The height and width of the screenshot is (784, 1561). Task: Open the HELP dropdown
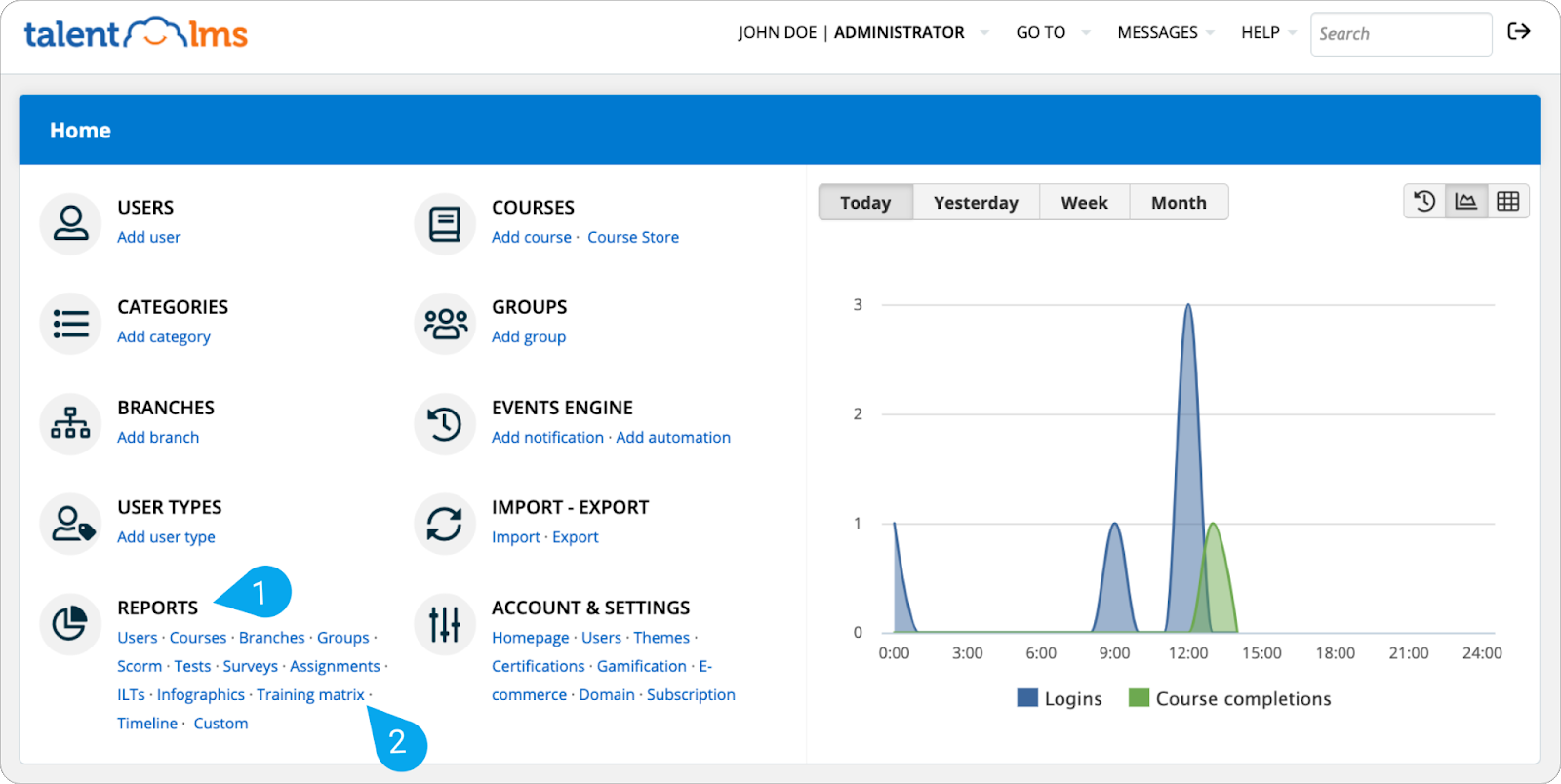[1268, 32]
